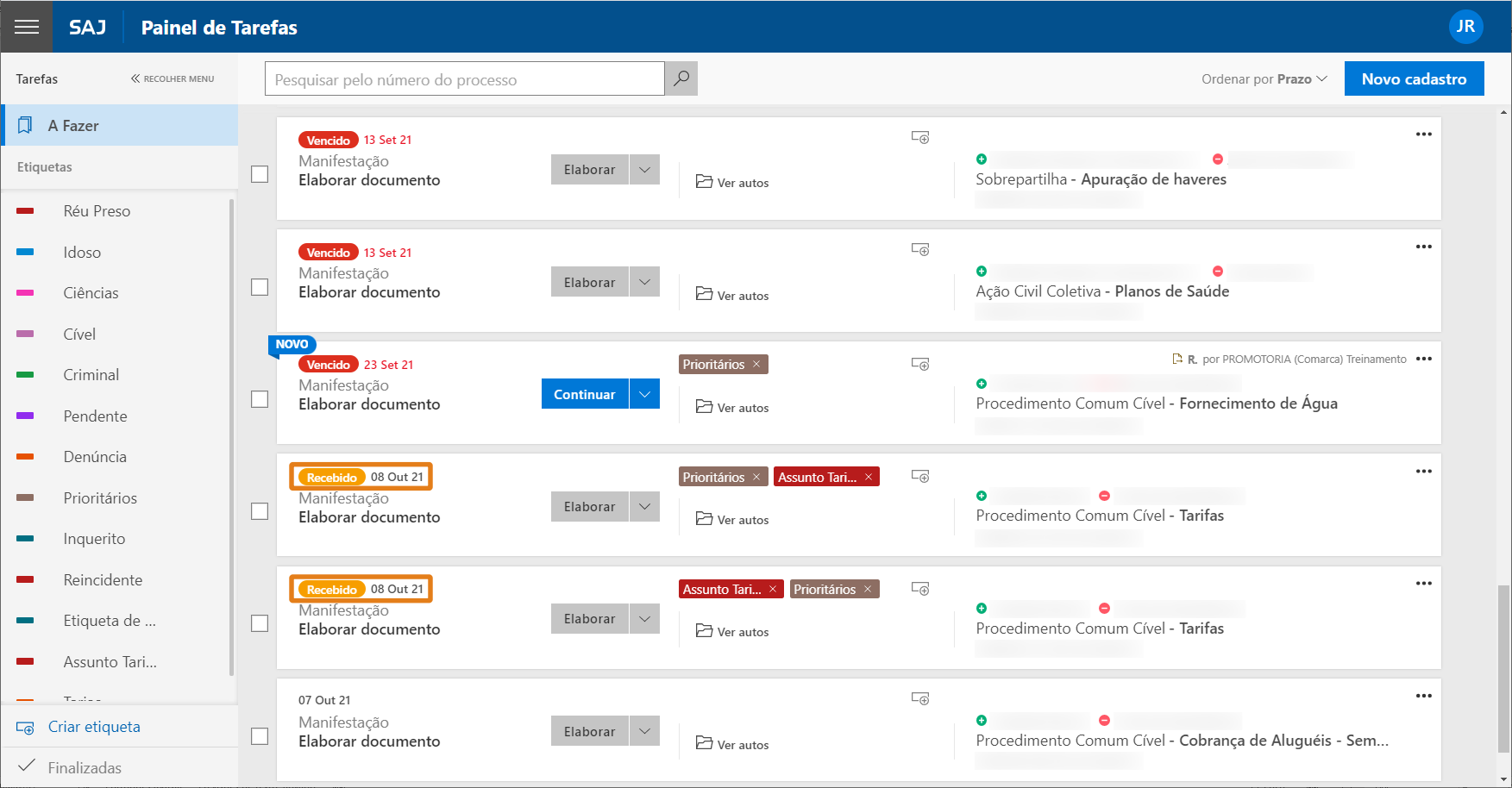
Task: Open Ordenar por Prazo sort dropdown
Action: (1264, 79)
